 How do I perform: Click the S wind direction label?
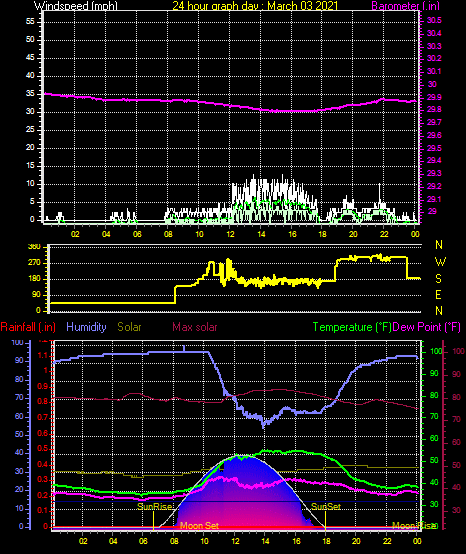[x=438, y=279]
